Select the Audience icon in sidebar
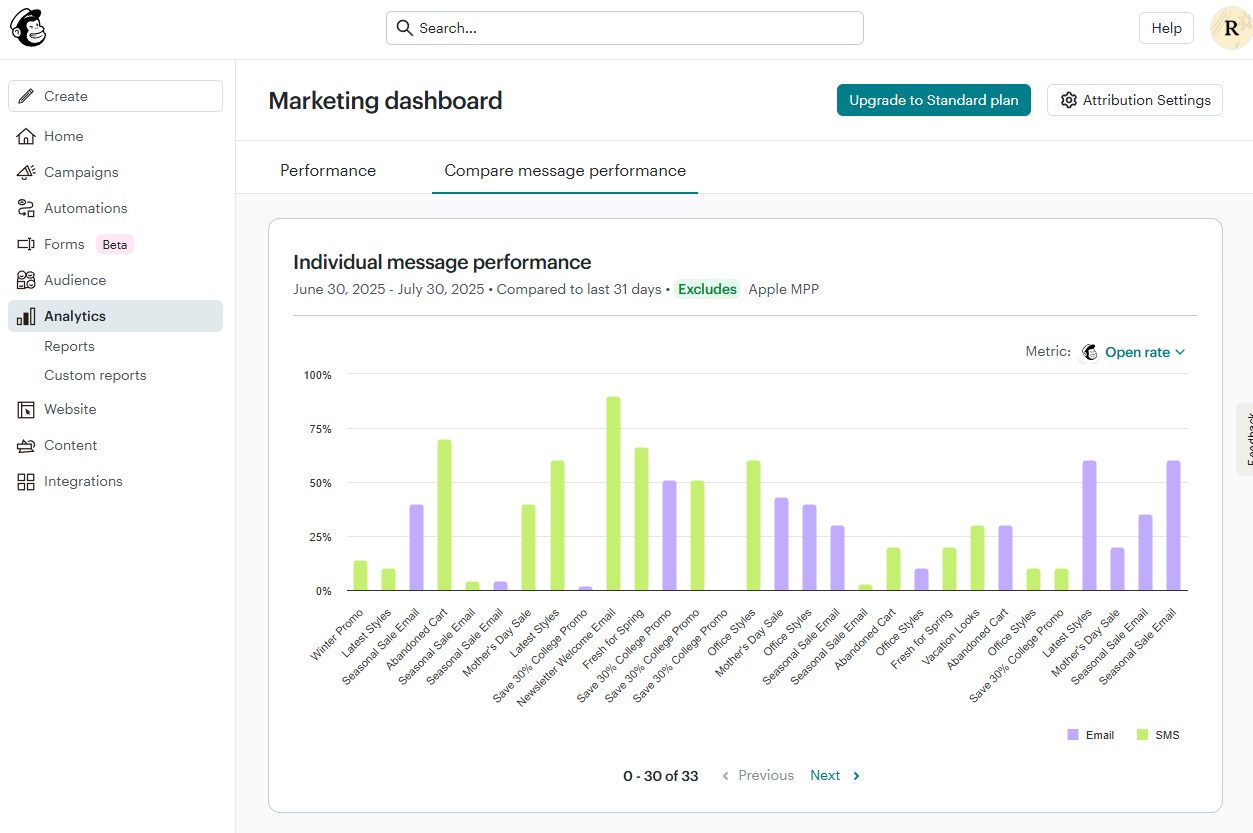 (26, 280)
